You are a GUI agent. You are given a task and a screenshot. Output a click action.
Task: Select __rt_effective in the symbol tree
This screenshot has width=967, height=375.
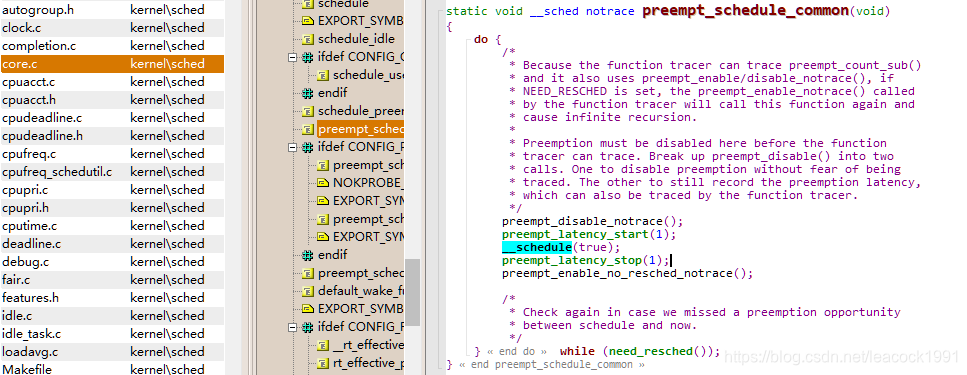pos(368,345)
